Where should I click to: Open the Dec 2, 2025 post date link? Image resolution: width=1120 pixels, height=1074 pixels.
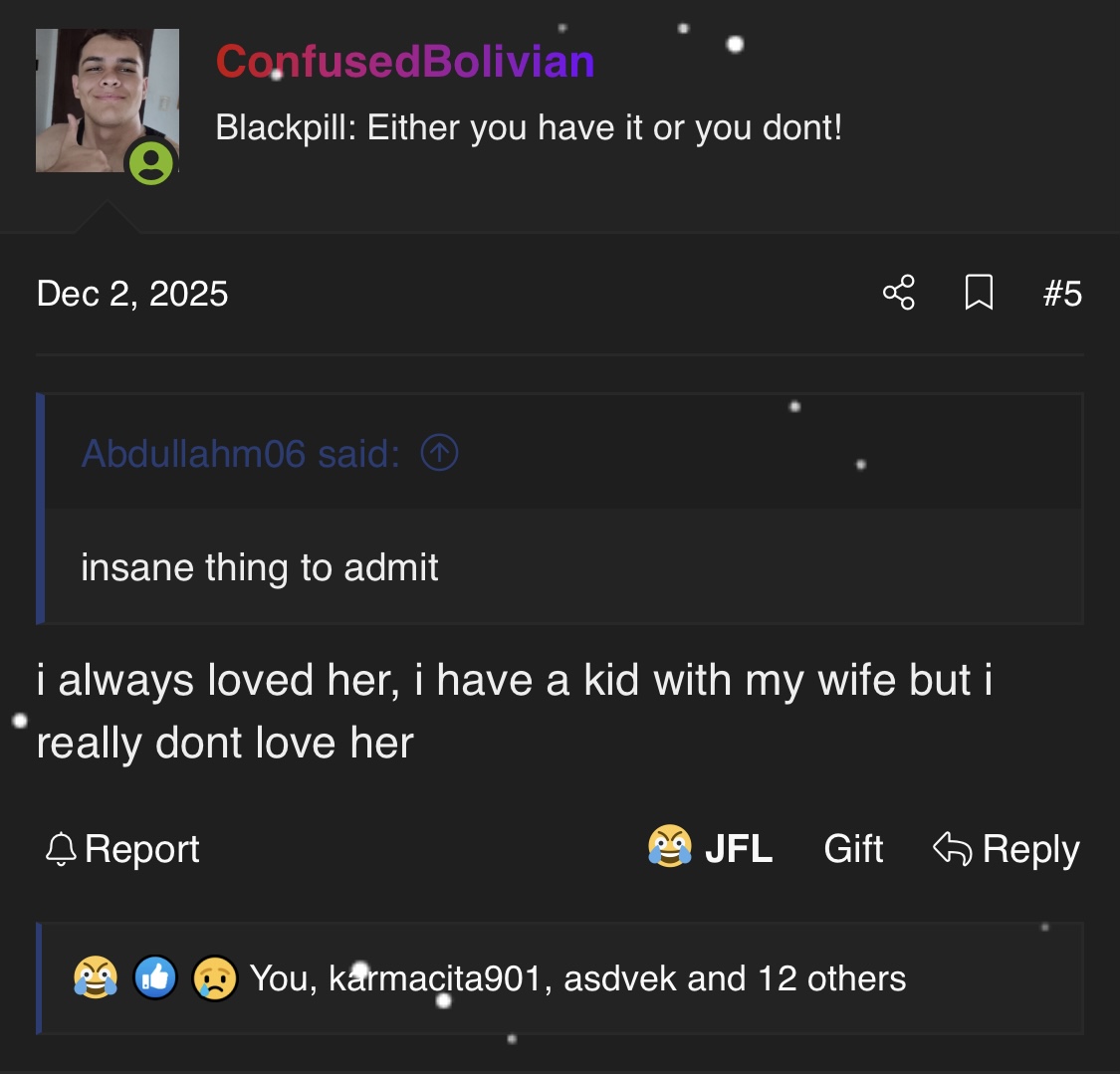(132, 294)
